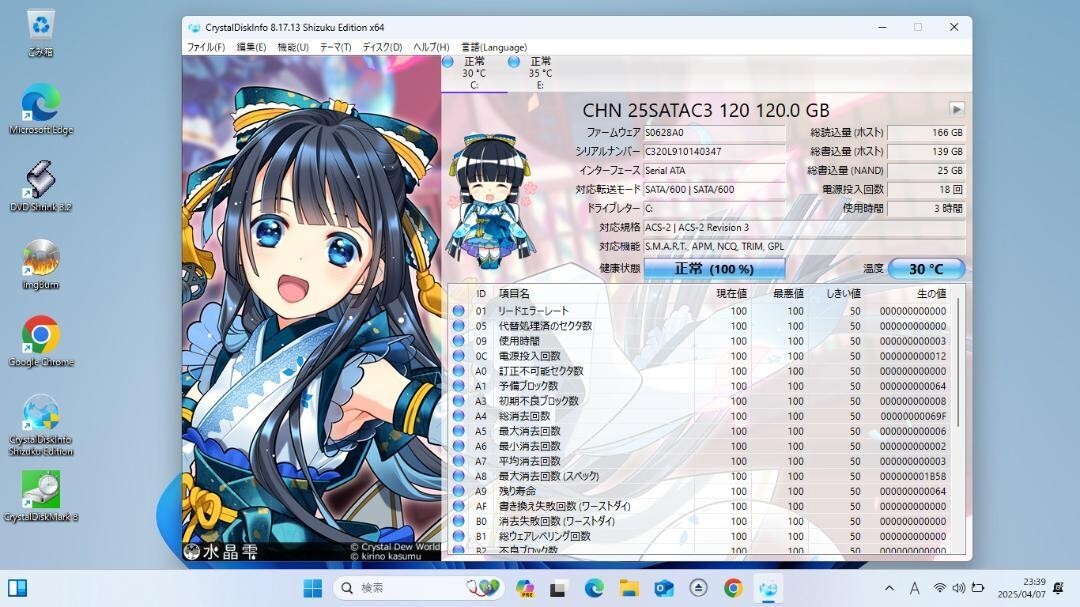This screenshot has height=607, width=1080.
Task: Click the 18 回 power on count value
Action: coord(926,189)
